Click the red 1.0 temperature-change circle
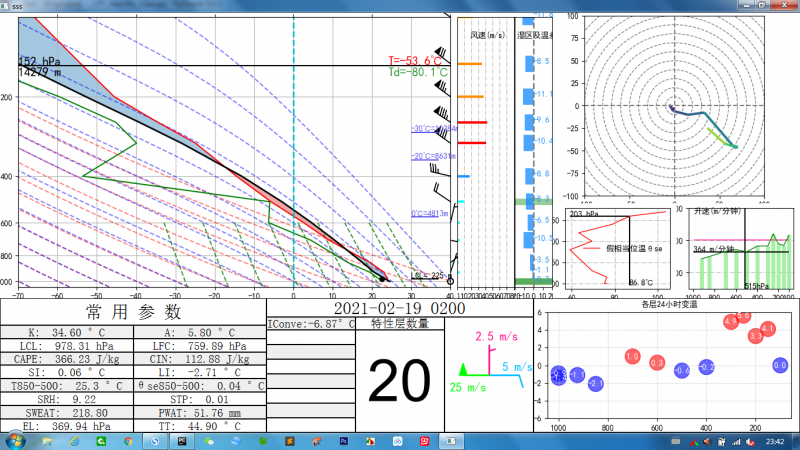Screen dimensions: 800x450 tap(632, 356)
